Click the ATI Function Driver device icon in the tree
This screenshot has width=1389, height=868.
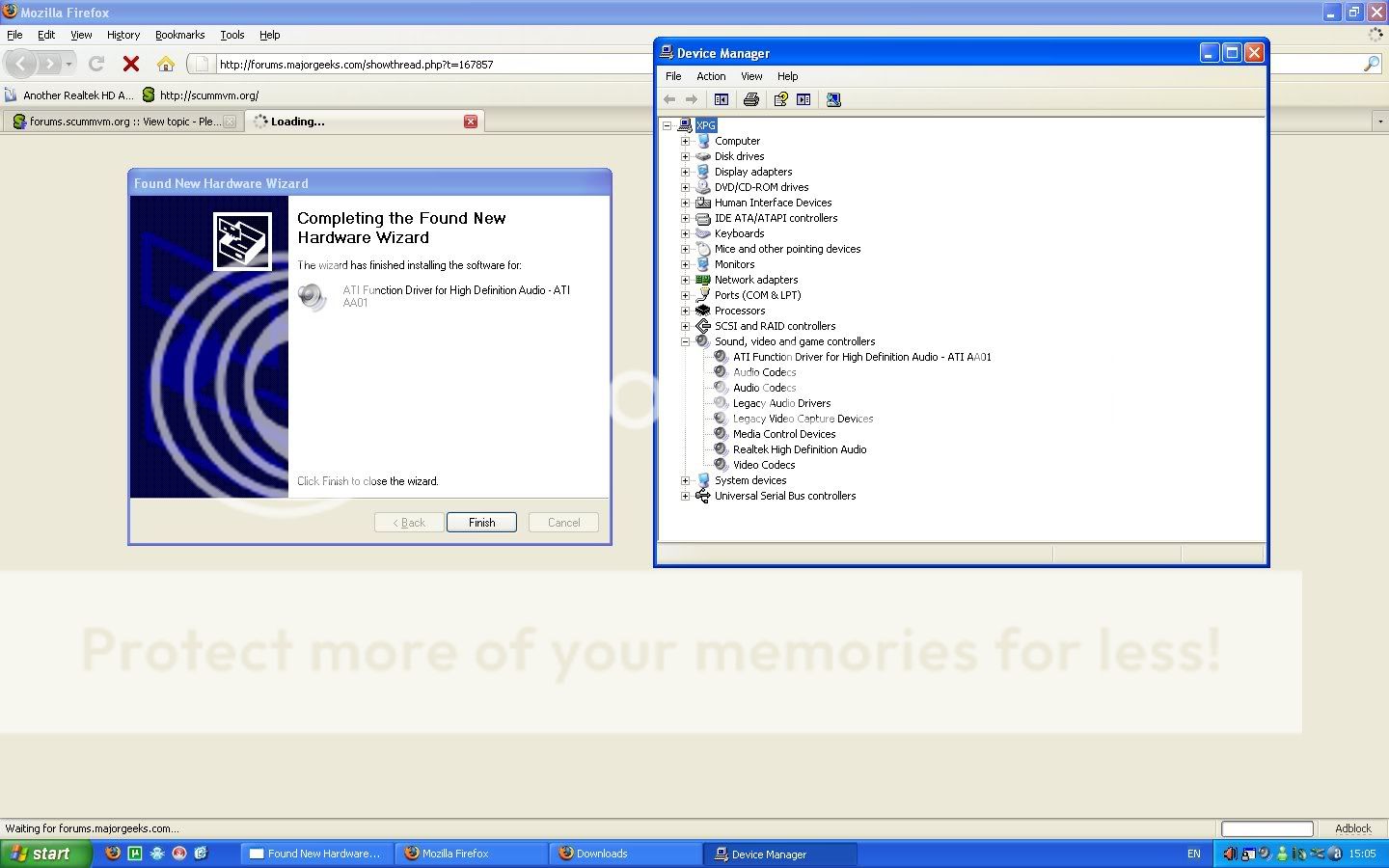[x=720, y=357]
